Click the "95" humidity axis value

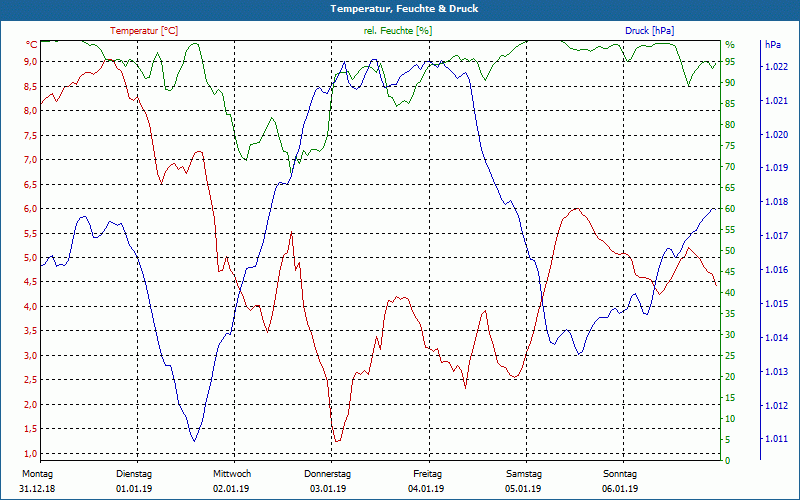(x=730, y=62)
